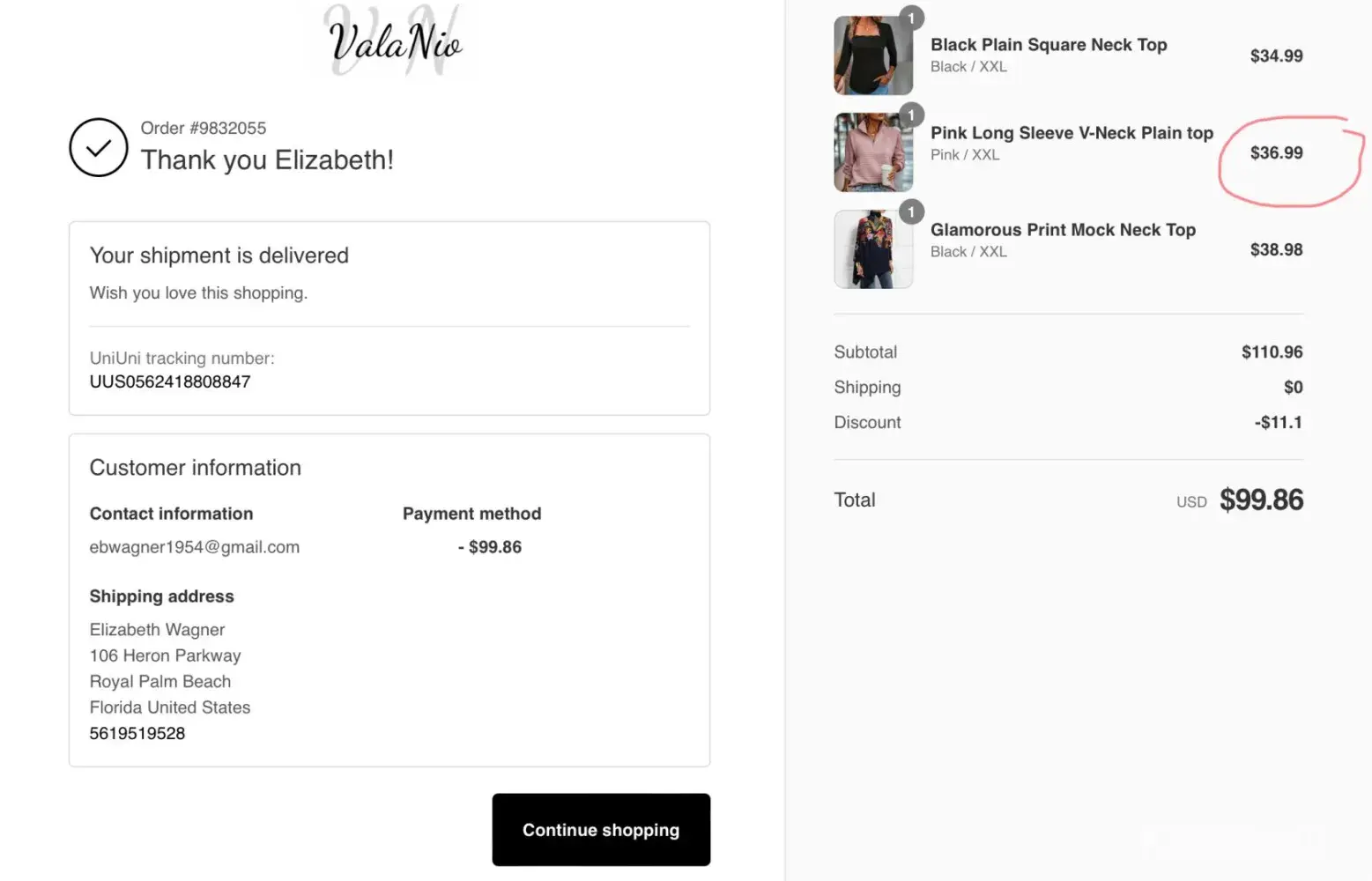Select the Glamorous Print Mock Neck Top title
The width and height of the screenshot is (1372, 881).
(x=1063, y=230)
